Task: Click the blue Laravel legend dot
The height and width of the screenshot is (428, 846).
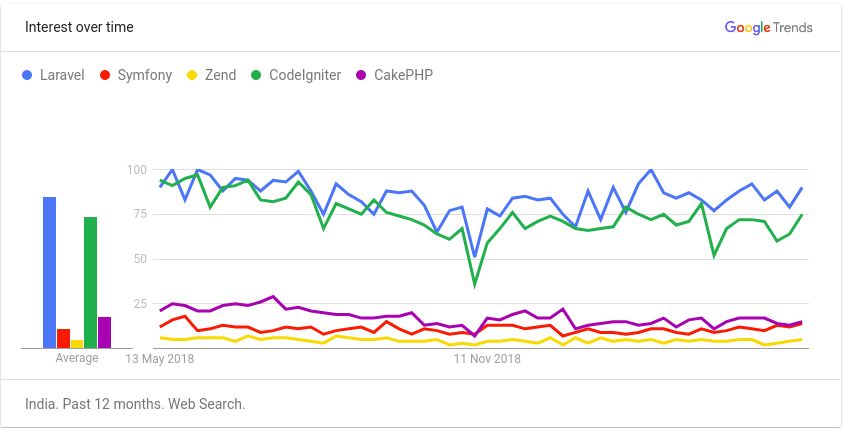Action: pos(27,75)
